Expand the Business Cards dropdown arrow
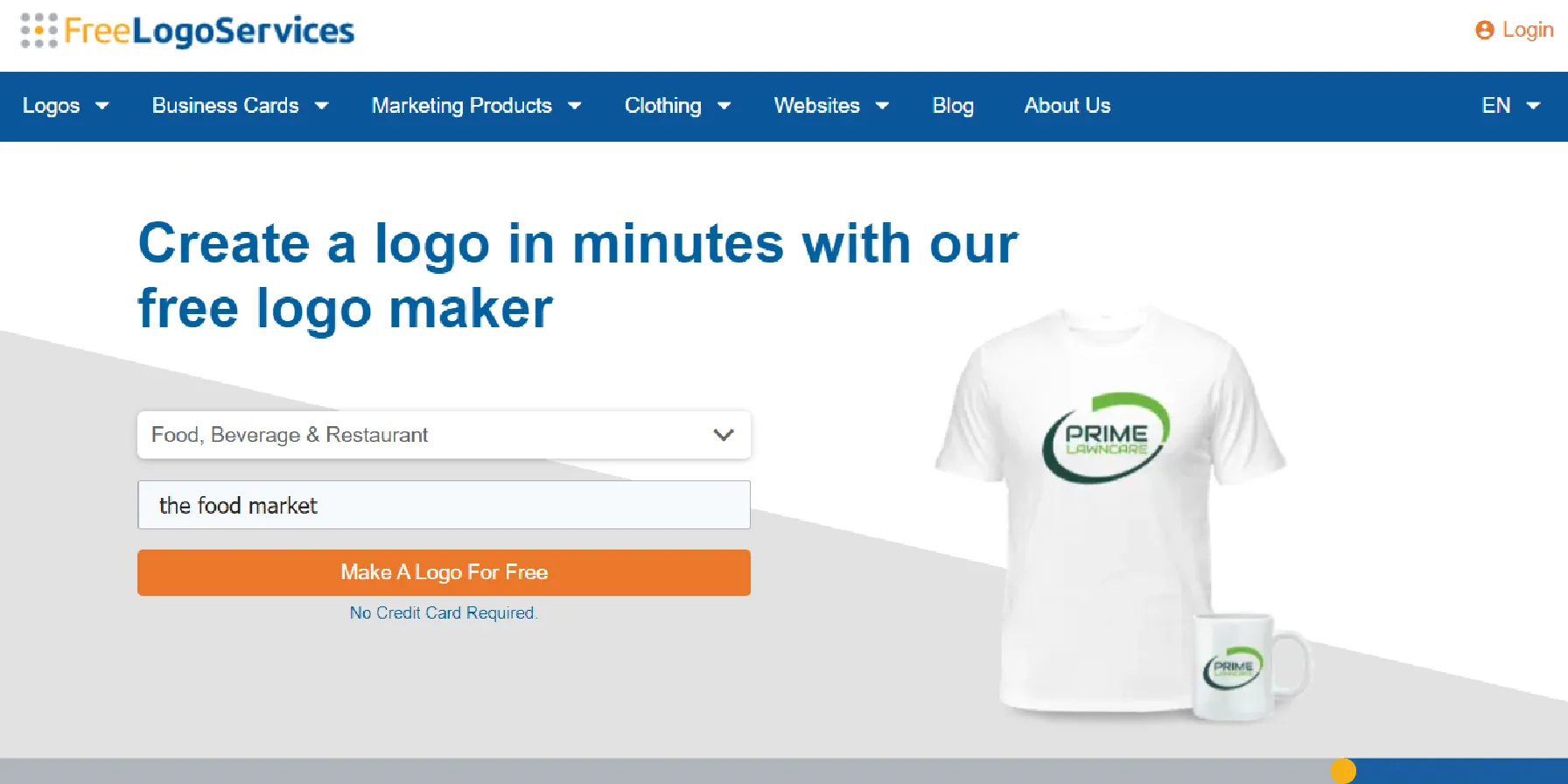Image resolution: width=1568 pixels, height=784 pixels. pos(321,106)
